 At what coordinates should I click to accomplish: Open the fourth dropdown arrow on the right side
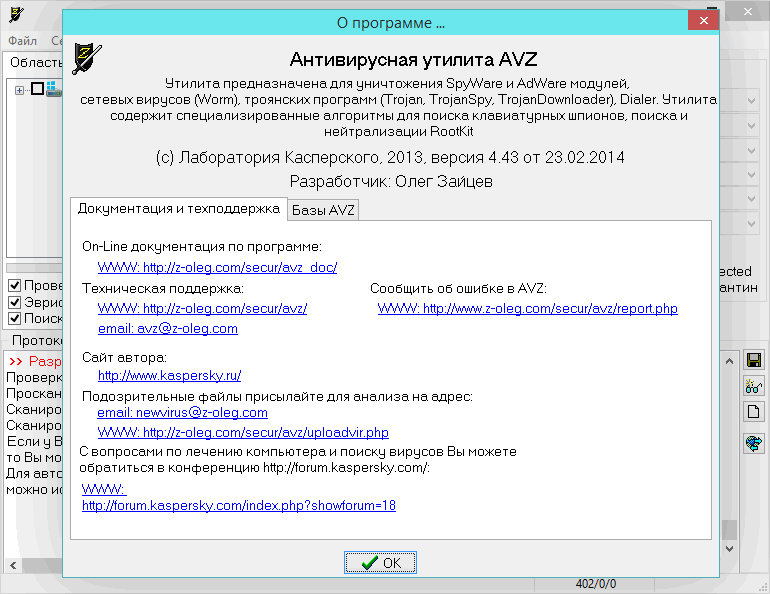pyautogui.click(x=751, y=174)
